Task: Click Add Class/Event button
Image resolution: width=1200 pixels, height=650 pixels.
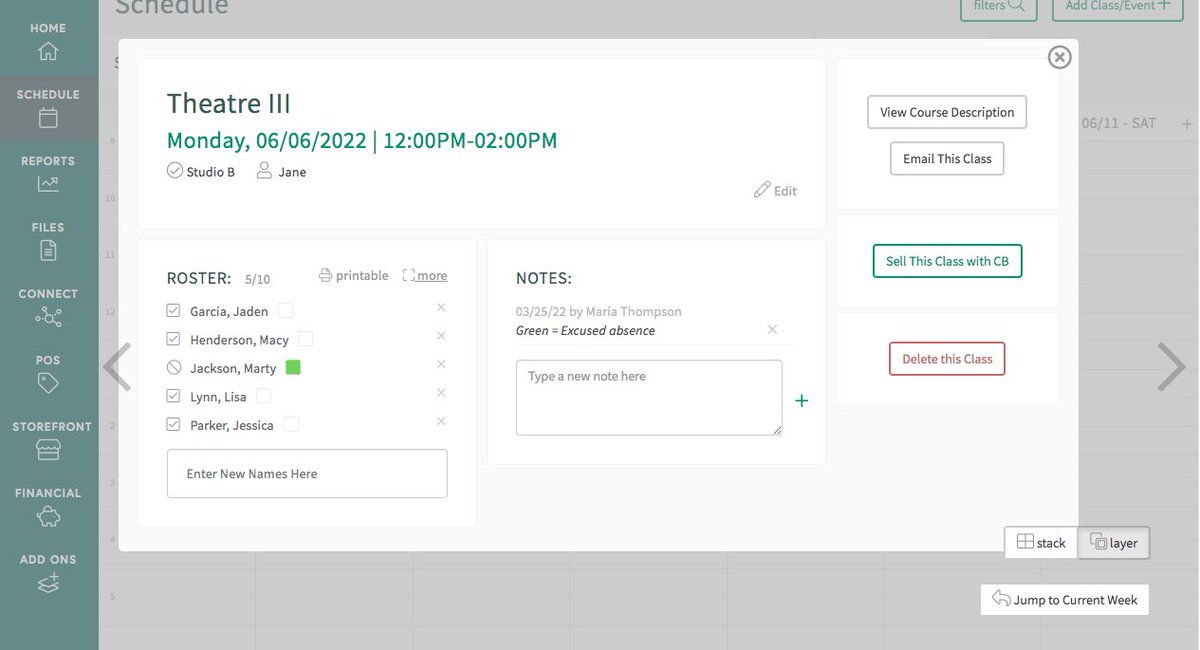Action: pyautogui.click(x=1116, y=6)
